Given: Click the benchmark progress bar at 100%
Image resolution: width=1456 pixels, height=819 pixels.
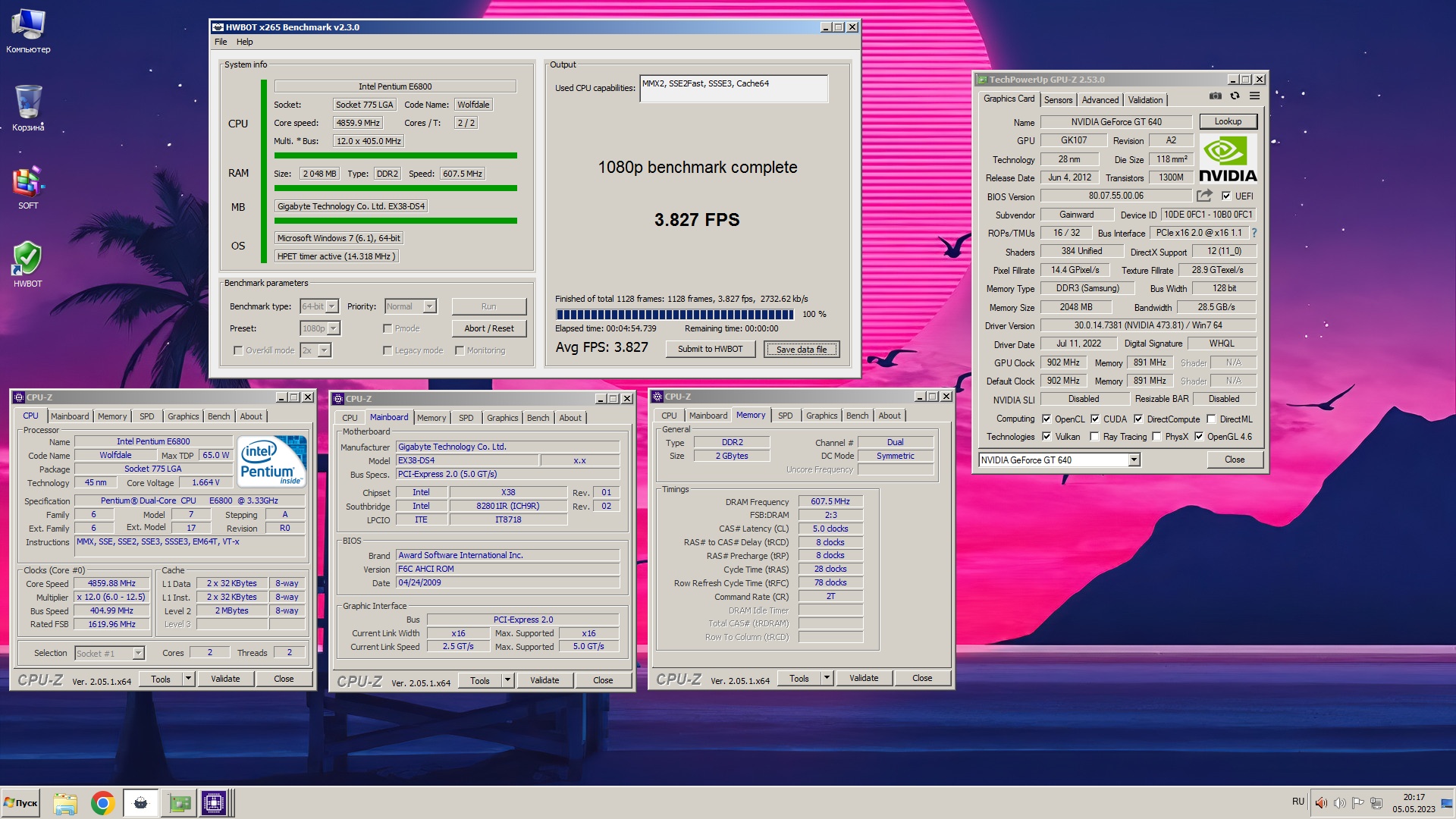Looking at the screenshot, I should click(674, 314).
